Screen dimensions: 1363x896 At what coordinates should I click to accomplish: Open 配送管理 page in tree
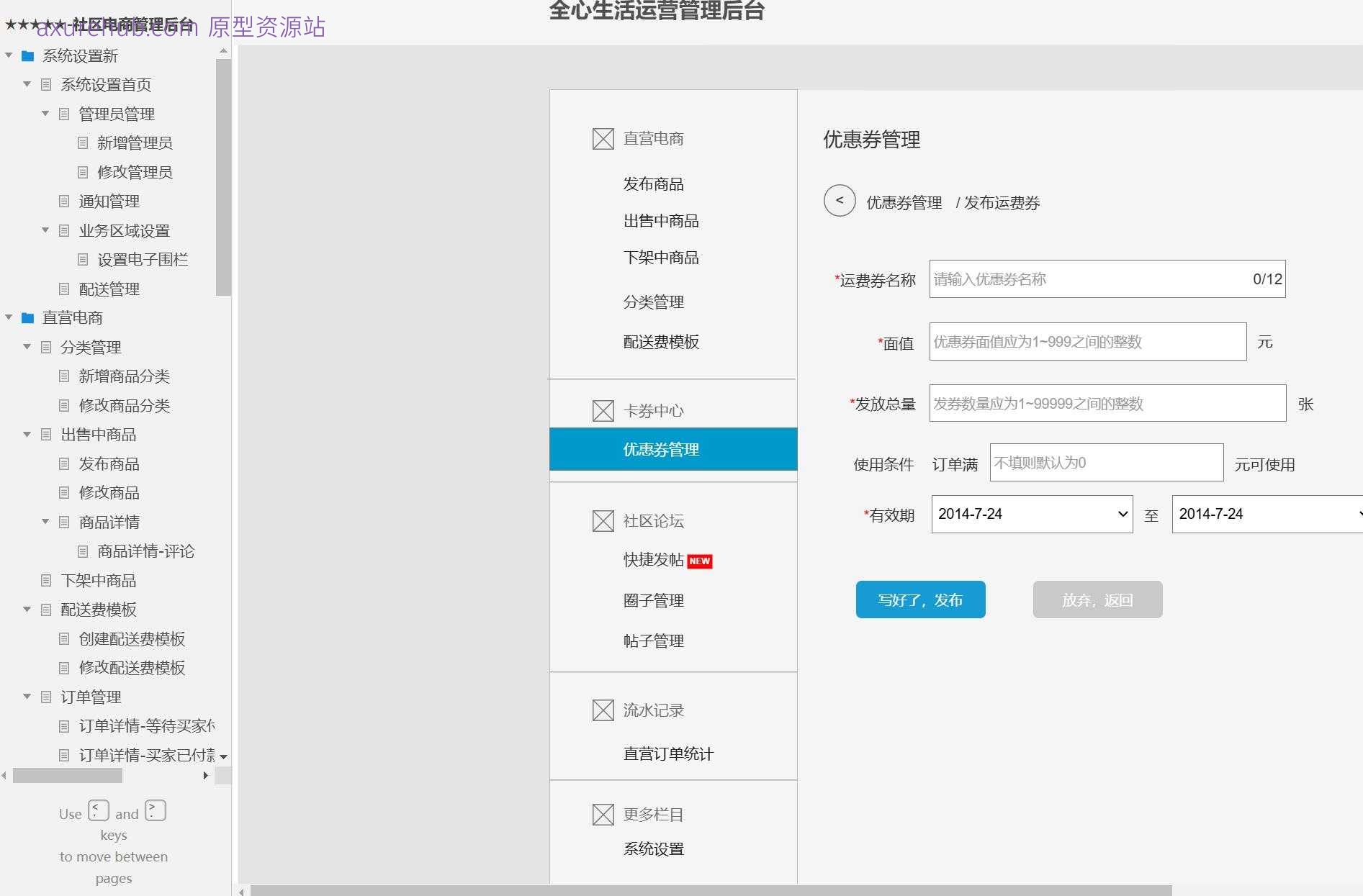click(109, 289)
